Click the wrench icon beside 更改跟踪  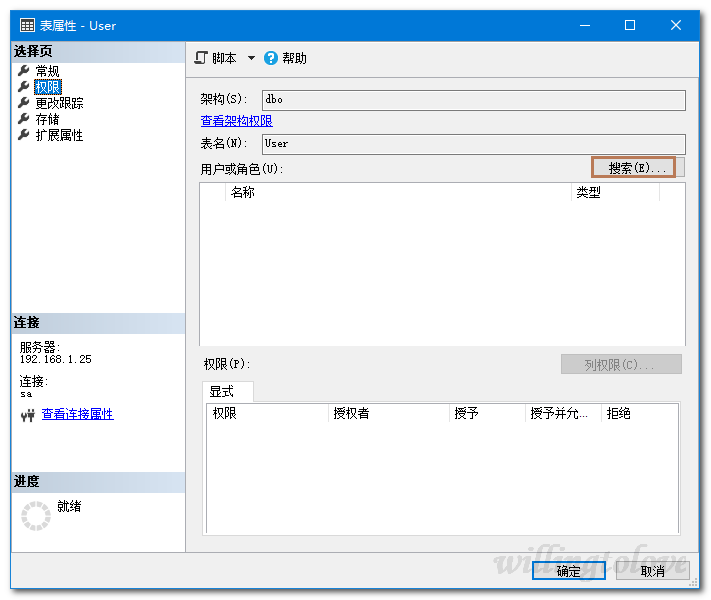24,102
